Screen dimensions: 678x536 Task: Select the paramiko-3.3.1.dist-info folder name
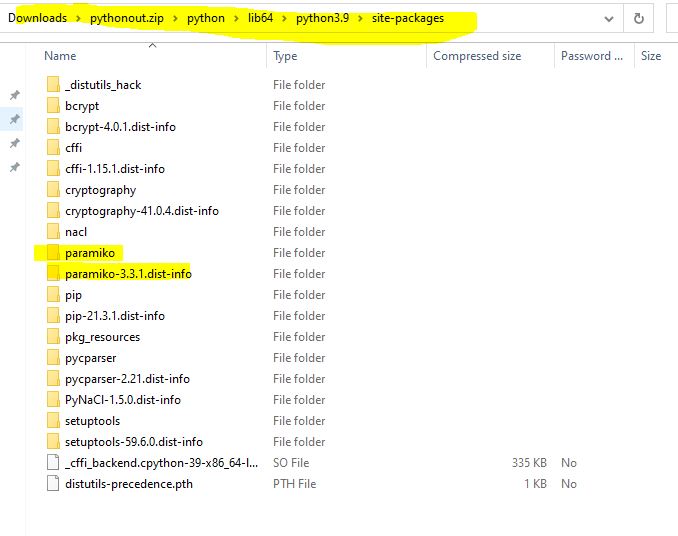(128, 274)
